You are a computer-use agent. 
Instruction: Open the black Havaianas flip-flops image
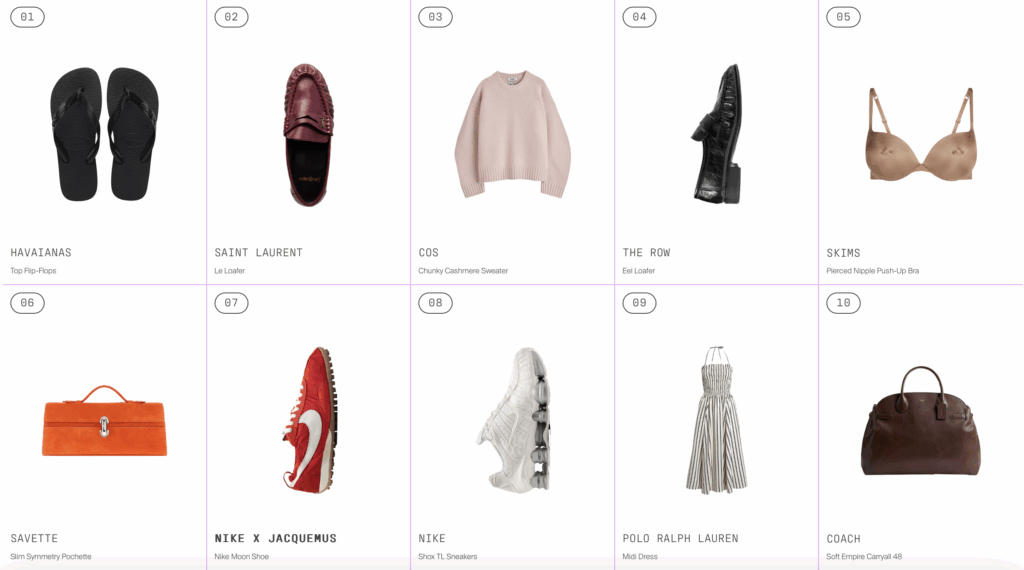(x=104, y=134)
